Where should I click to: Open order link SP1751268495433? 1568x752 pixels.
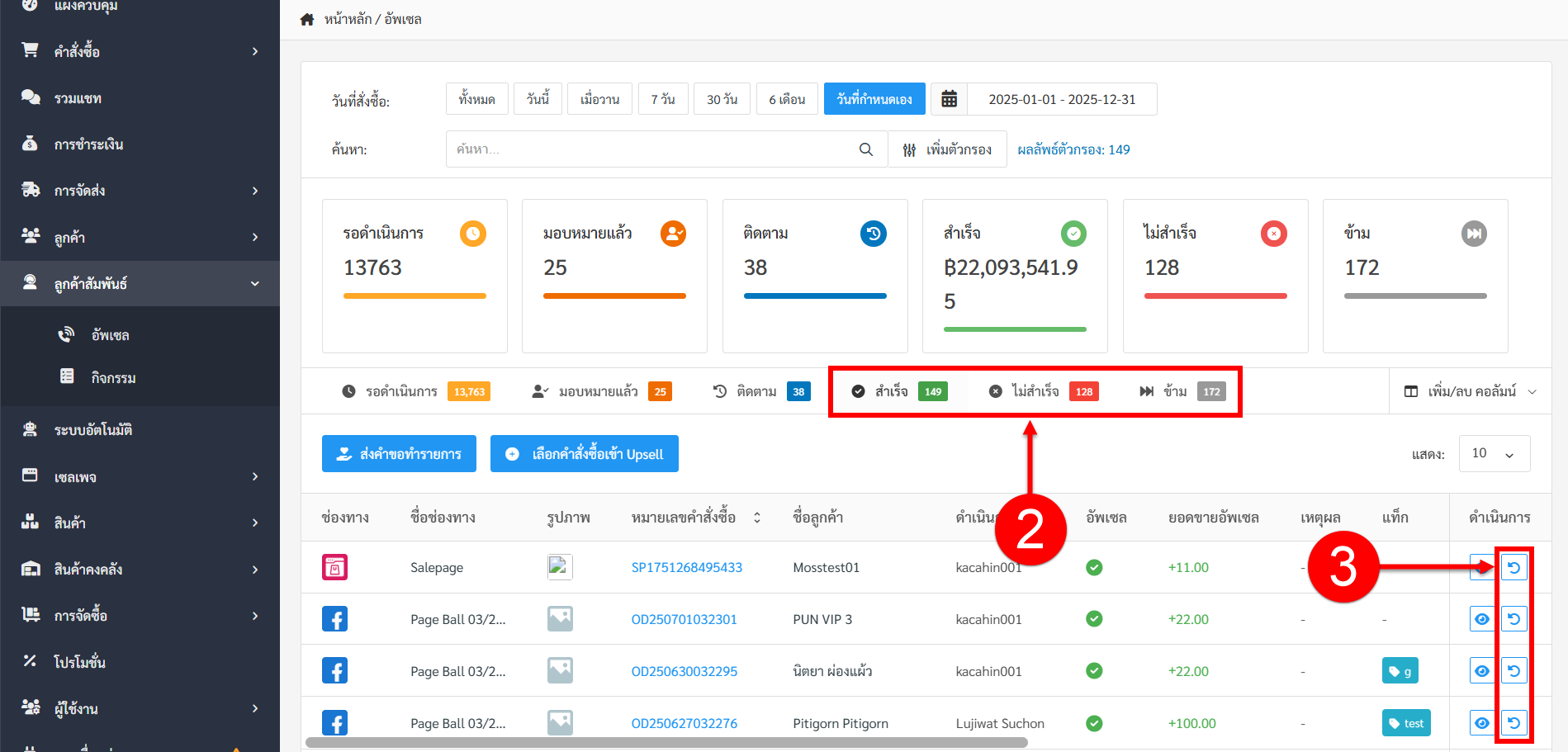(686, 567)
